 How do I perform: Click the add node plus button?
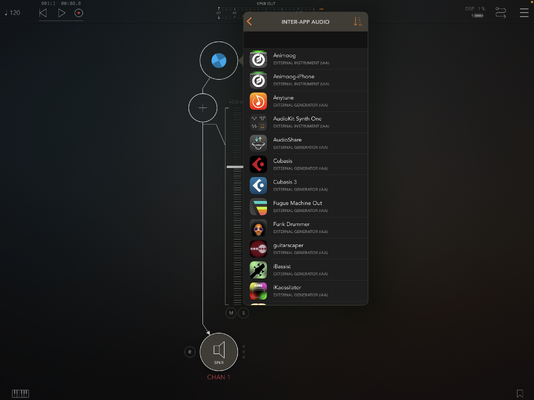(203, 108)
